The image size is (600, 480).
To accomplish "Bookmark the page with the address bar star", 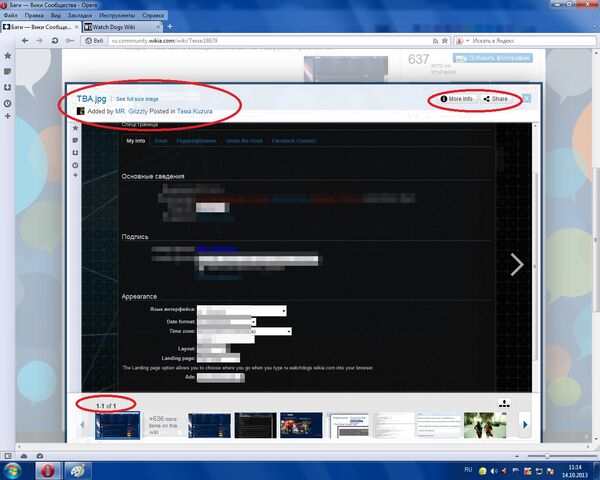I will click(x=444, y=41).
